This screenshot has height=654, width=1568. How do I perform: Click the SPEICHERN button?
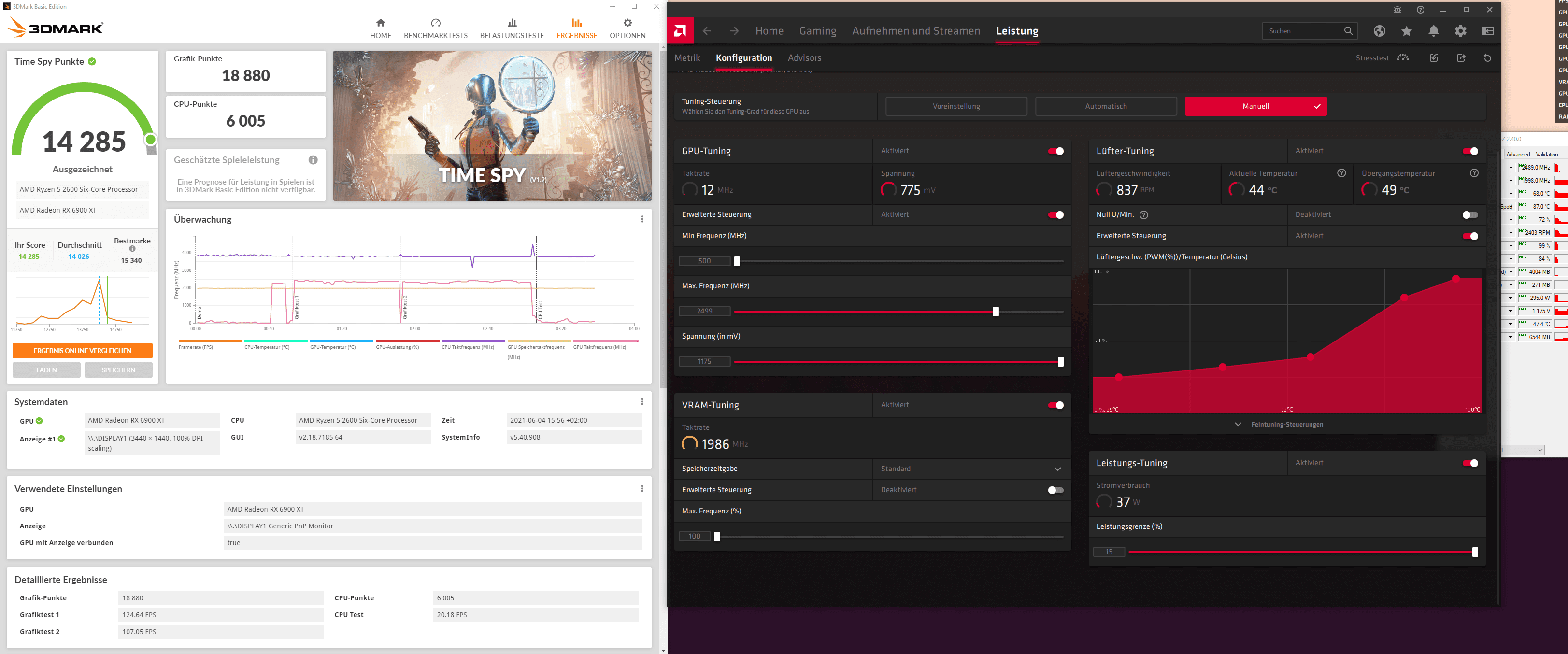pos(118,370)
